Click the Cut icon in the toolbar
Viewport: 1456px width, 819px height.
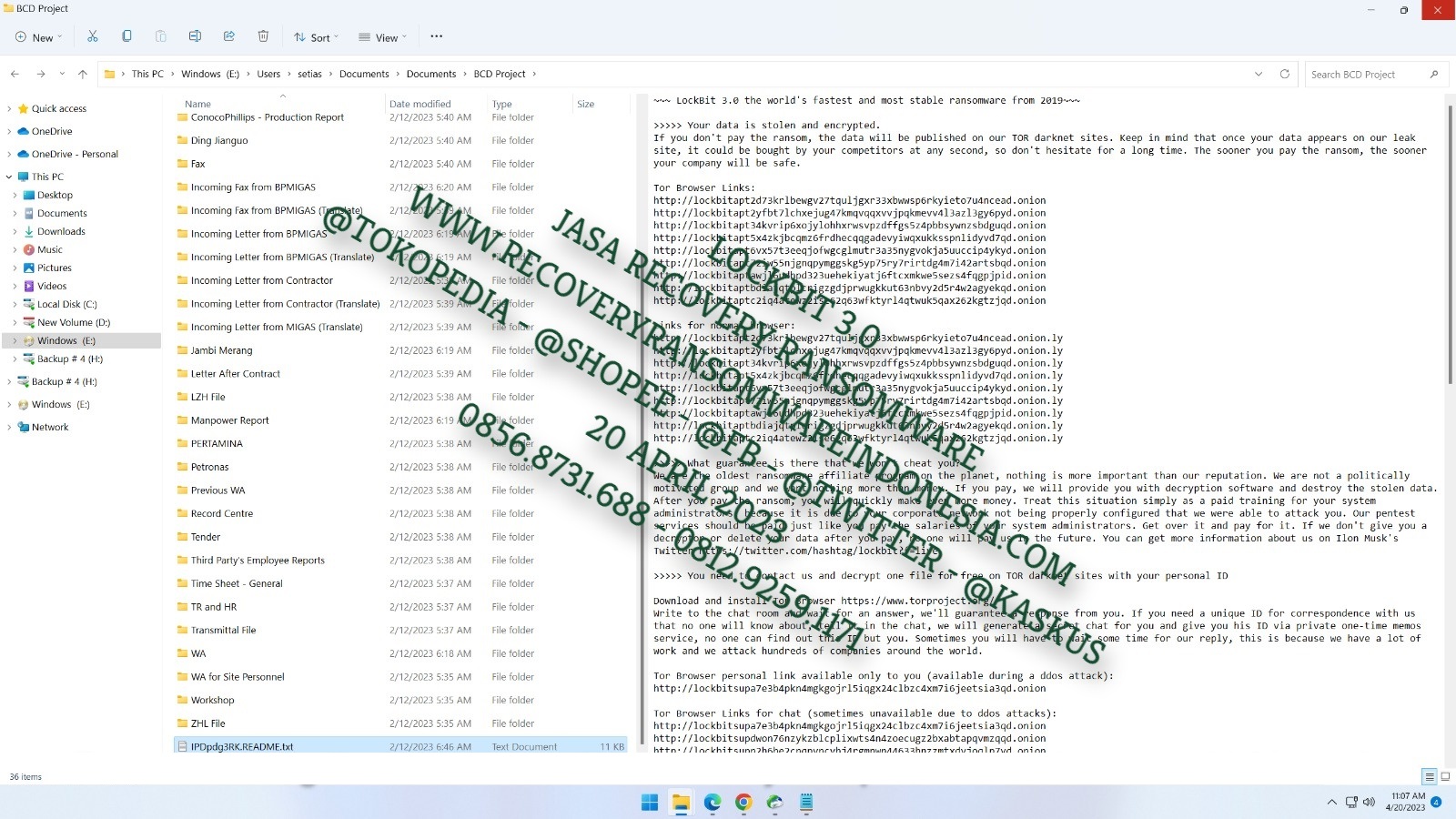click(x=93, y=36)
